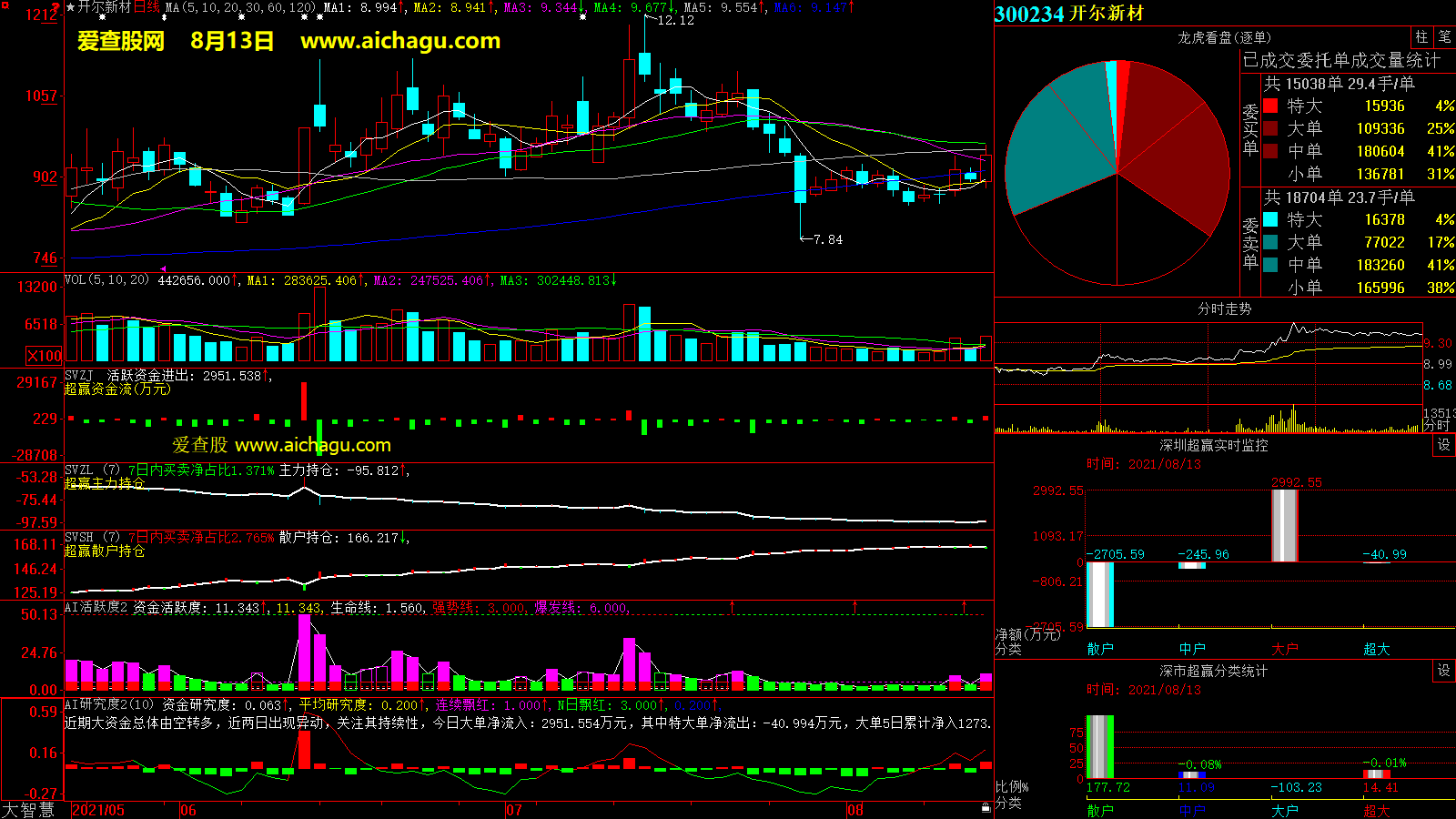Viewport: 1456px width, 819px height.
Task: Select 超大 category in 深市超赢分类统计 chart
Action: pyautogui.click(x=1376, y=810)
